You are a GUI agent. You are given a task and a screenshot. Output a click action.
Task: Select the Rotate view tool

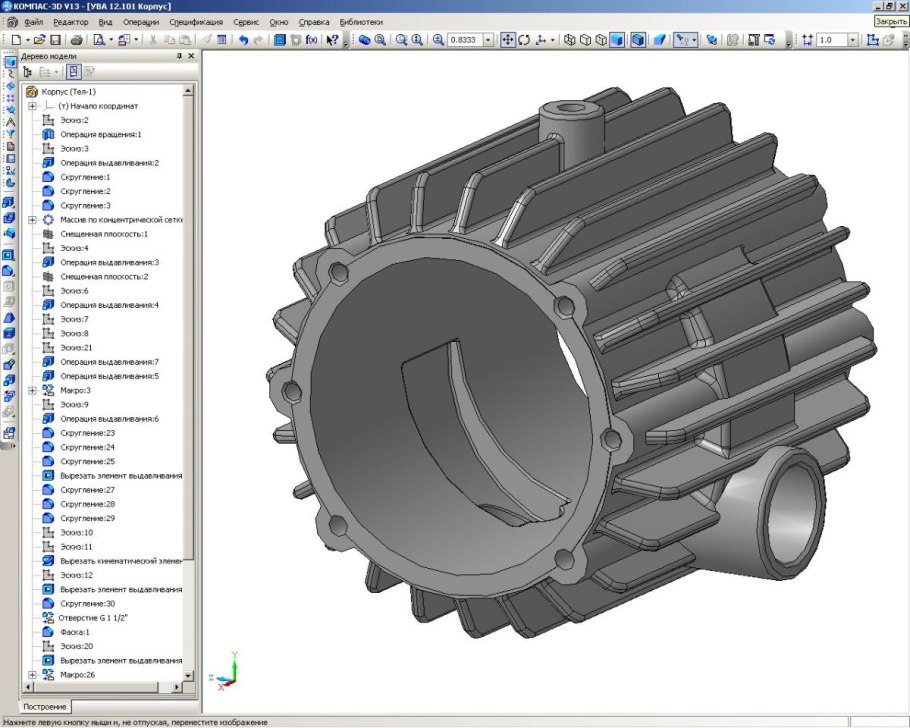pyautogui.click(x=524, y=40)
